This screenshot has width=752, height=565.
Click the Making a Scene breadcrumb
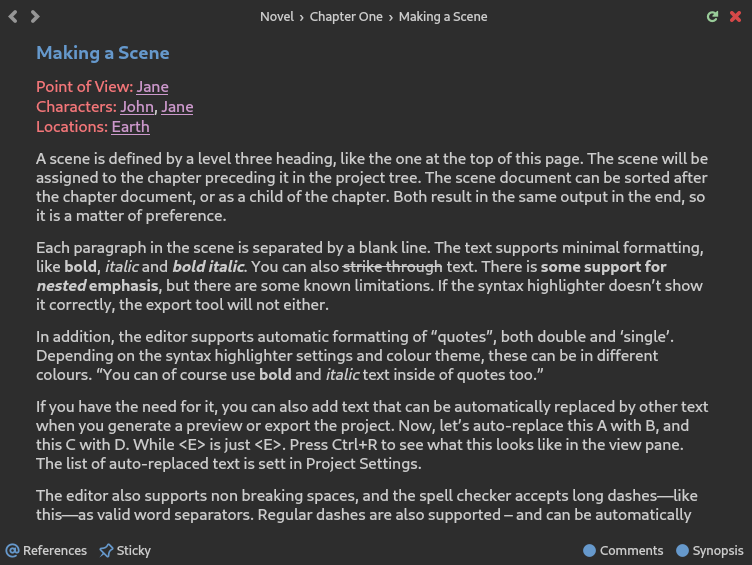pyautogui.click(x=443, y=17)
